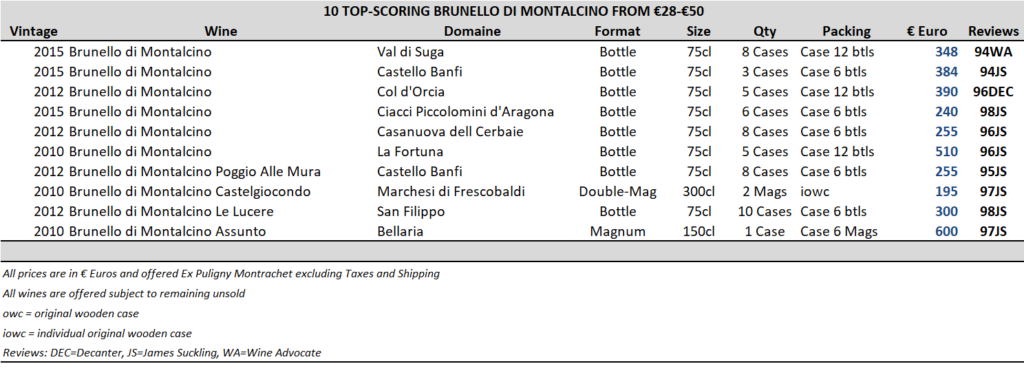Click the price 384 for Castello Banfi 2015
The height and width of the screenshot is (375, 1024).
pos(946,72)
